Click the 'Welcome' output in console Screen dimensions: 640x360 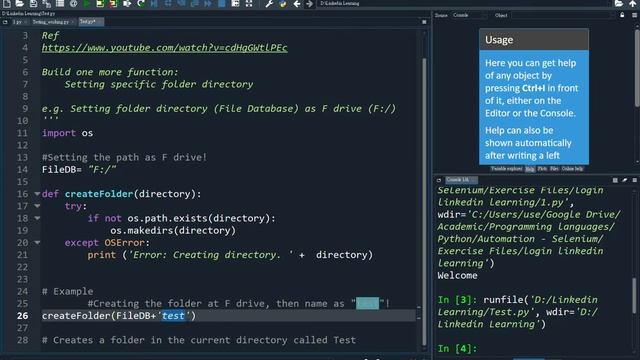[457, 276]
